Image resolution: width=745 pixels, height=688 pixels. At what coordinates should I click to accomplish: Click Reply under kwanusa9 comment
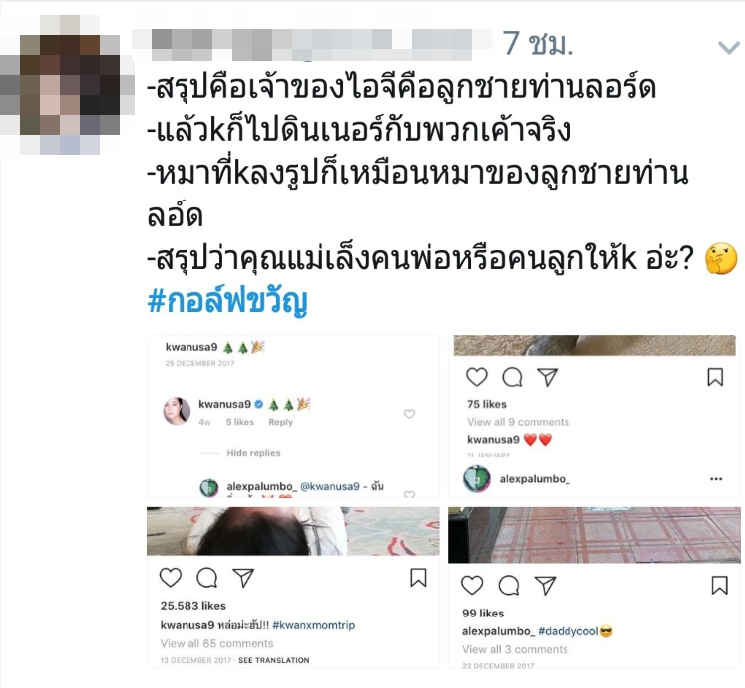(x=280, y=422)
